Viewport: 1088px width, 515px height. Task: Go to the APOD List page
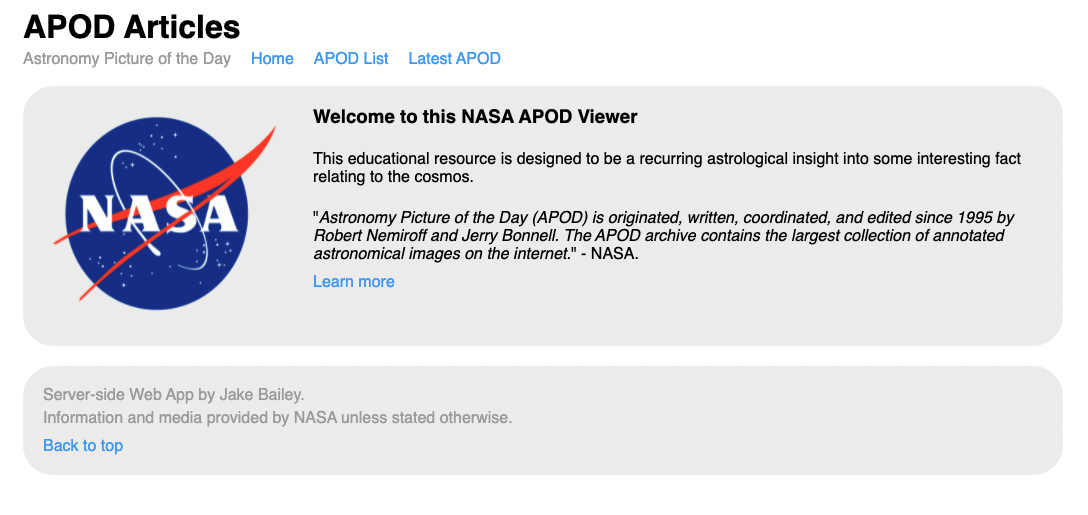pos(351,59)
